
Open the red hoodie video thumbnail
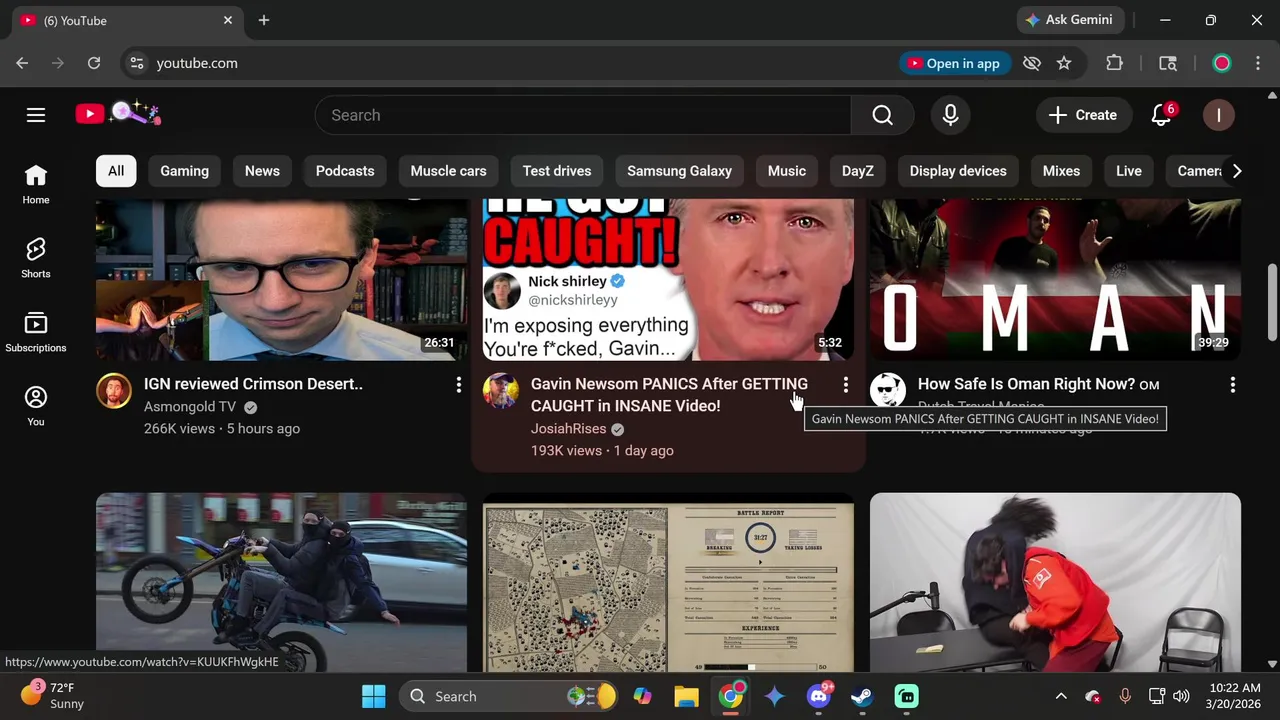[x=1055, y=582]
